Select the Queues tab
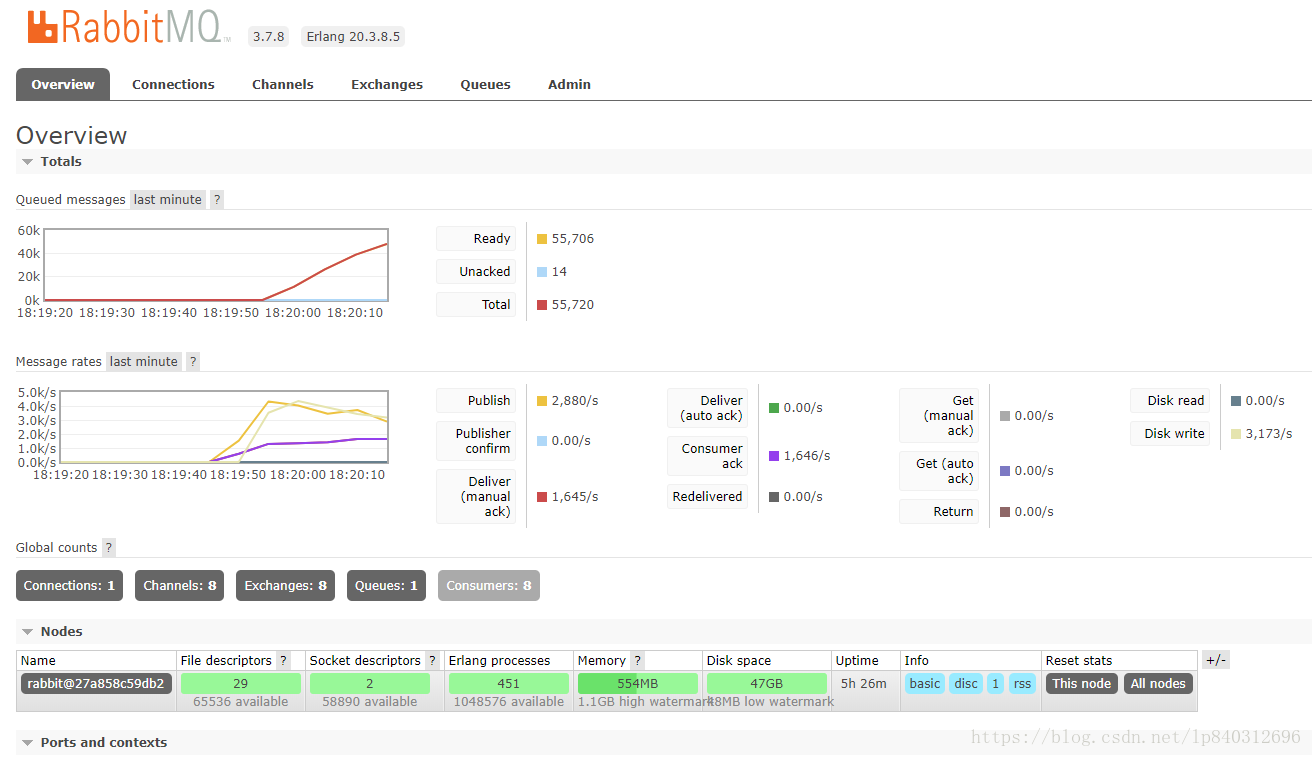This screenshot has width=1312, height=757. (486, 84)
